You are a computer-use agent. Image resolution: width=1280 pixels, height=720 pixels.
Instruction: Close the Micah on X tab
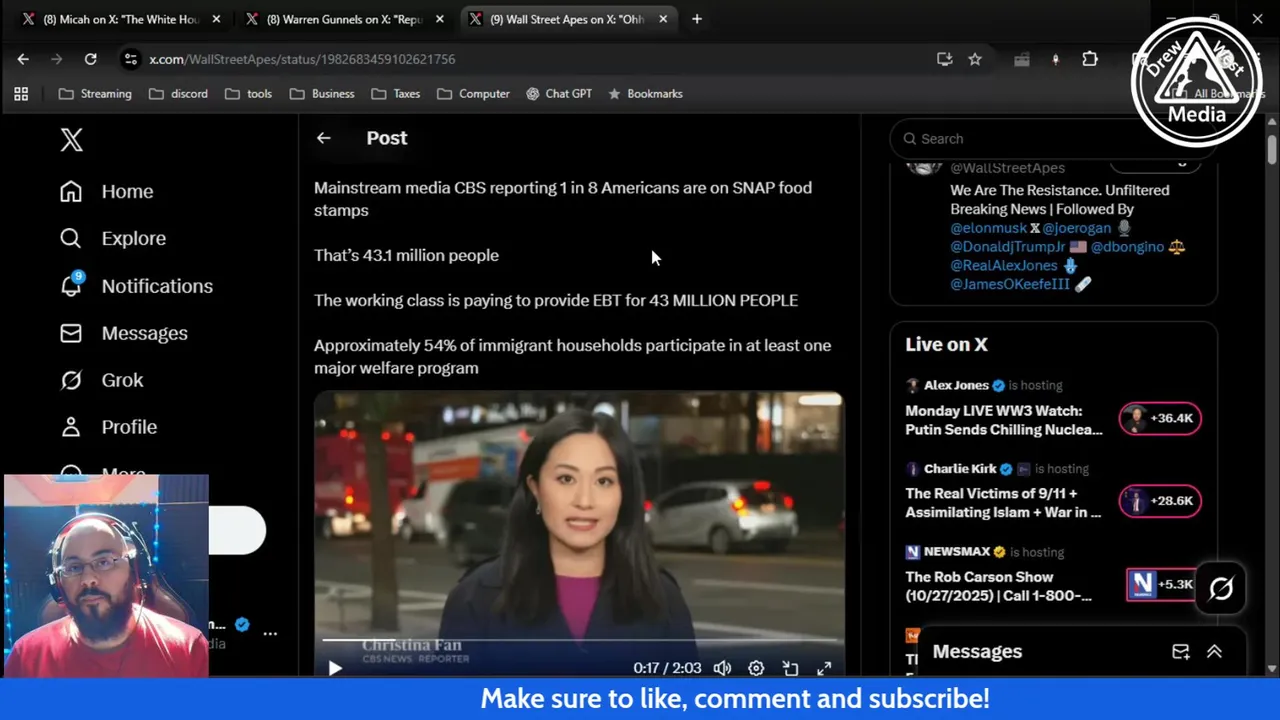(216, 19)
